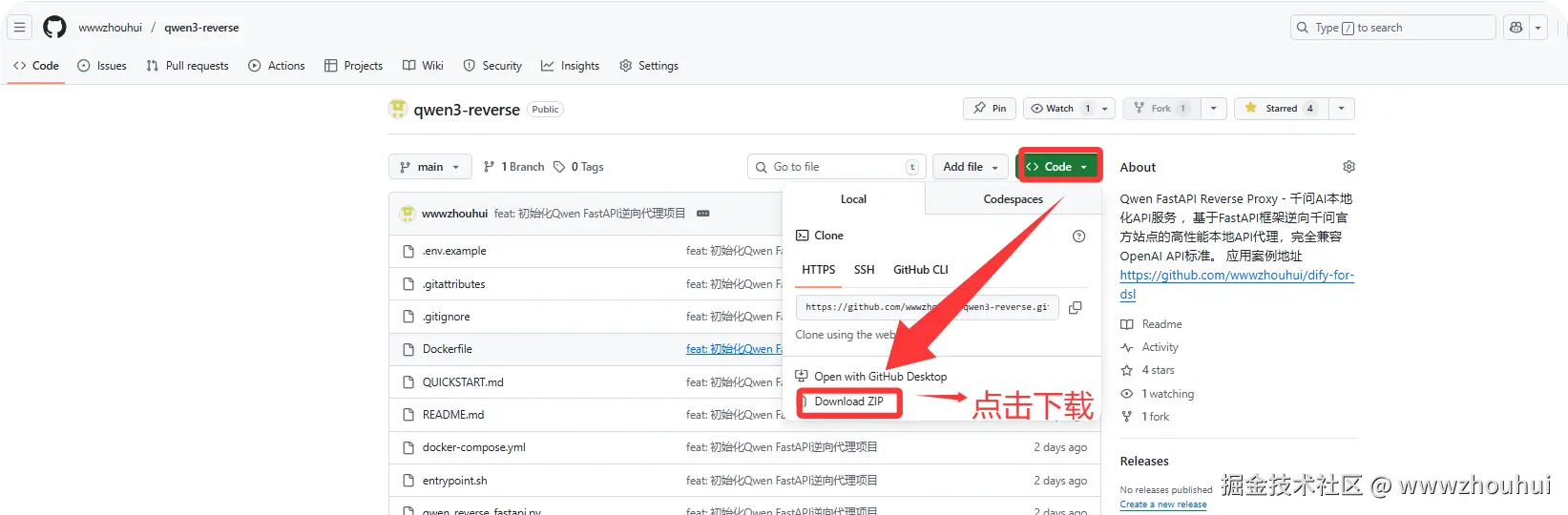
Task: Click Create a new release
Action: 1163,505
